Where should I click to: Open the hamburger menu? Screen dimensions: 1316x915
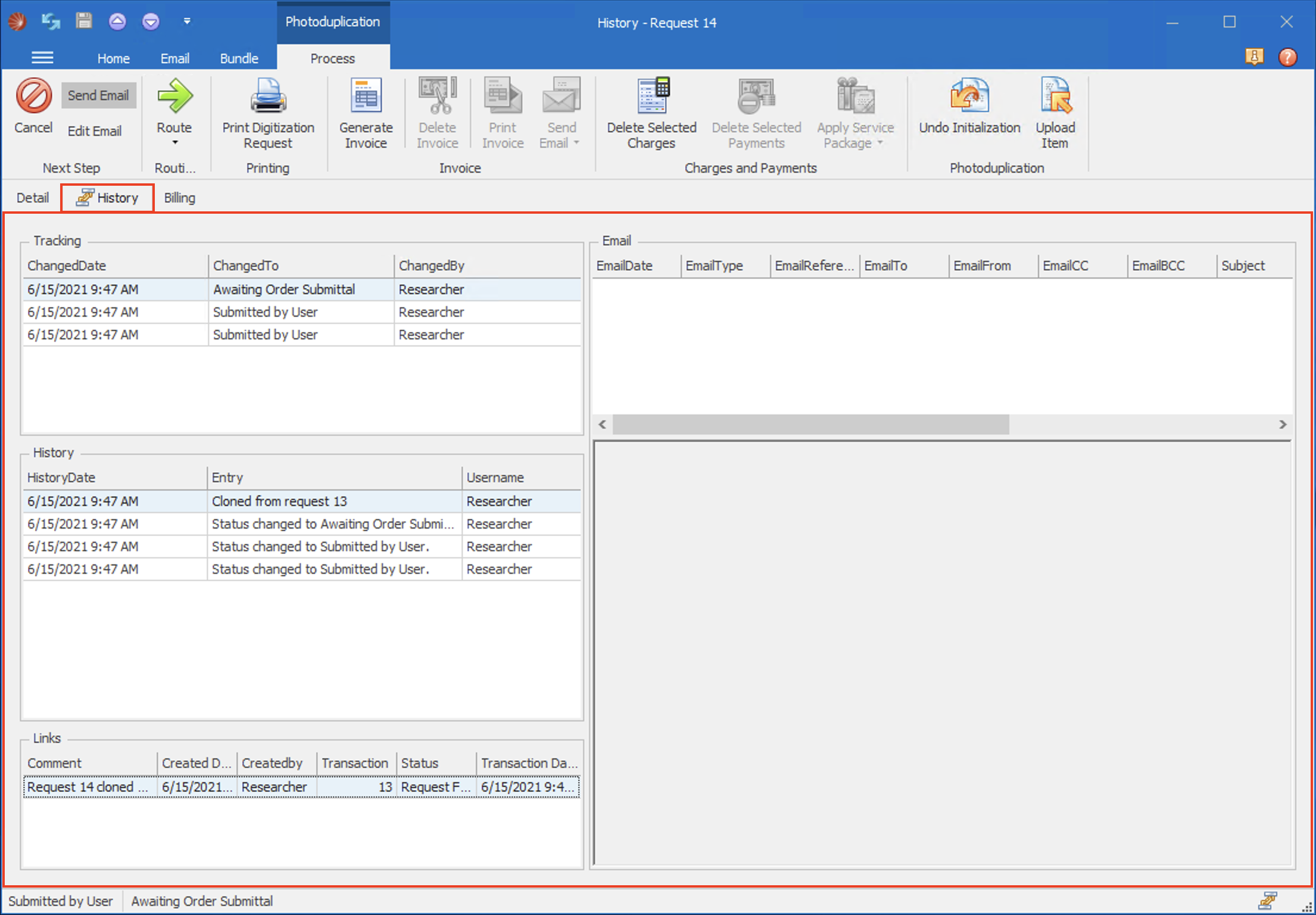coord(42,57)
